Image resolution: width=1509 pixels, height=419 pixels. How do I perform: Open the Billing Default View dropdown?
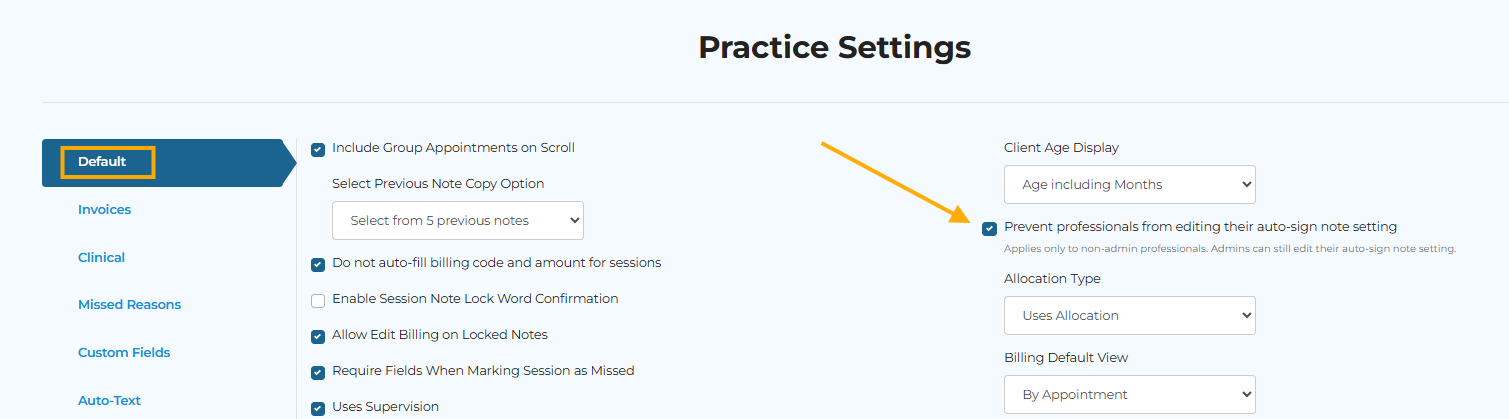1130,394
